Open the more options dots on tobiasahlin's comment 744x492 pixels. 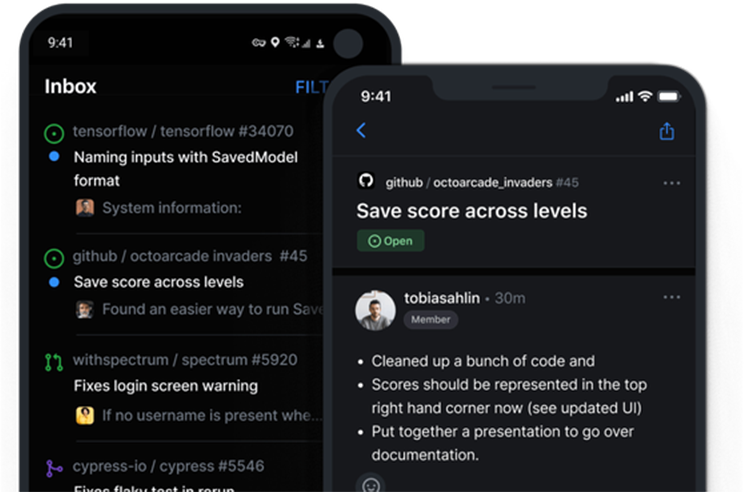point(671,297)
